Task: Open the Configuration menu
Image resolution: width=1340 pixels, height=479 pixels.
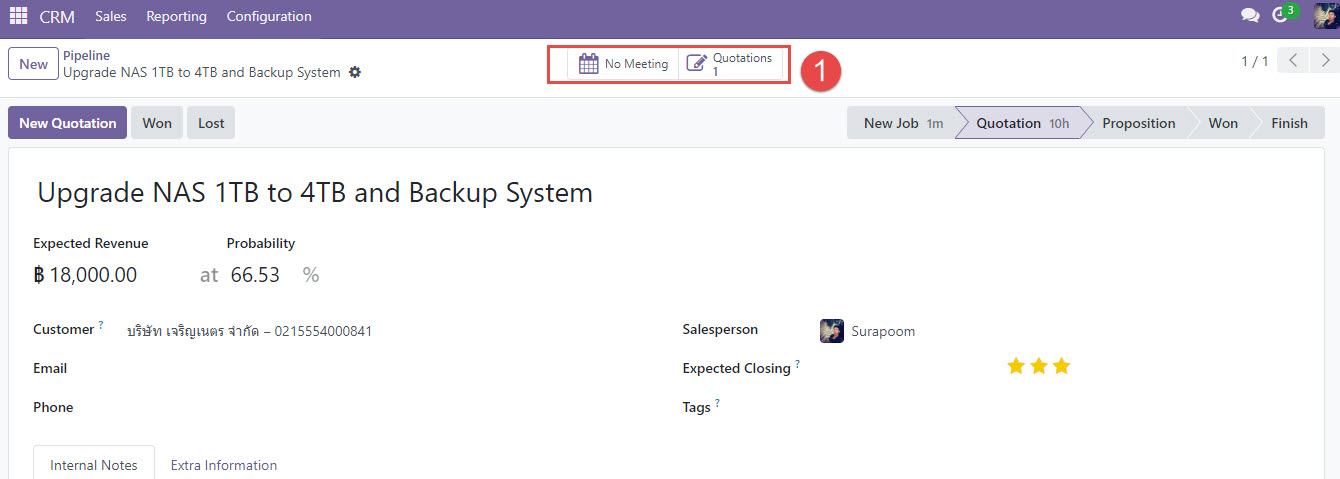Action: click(x=269, y=16)
